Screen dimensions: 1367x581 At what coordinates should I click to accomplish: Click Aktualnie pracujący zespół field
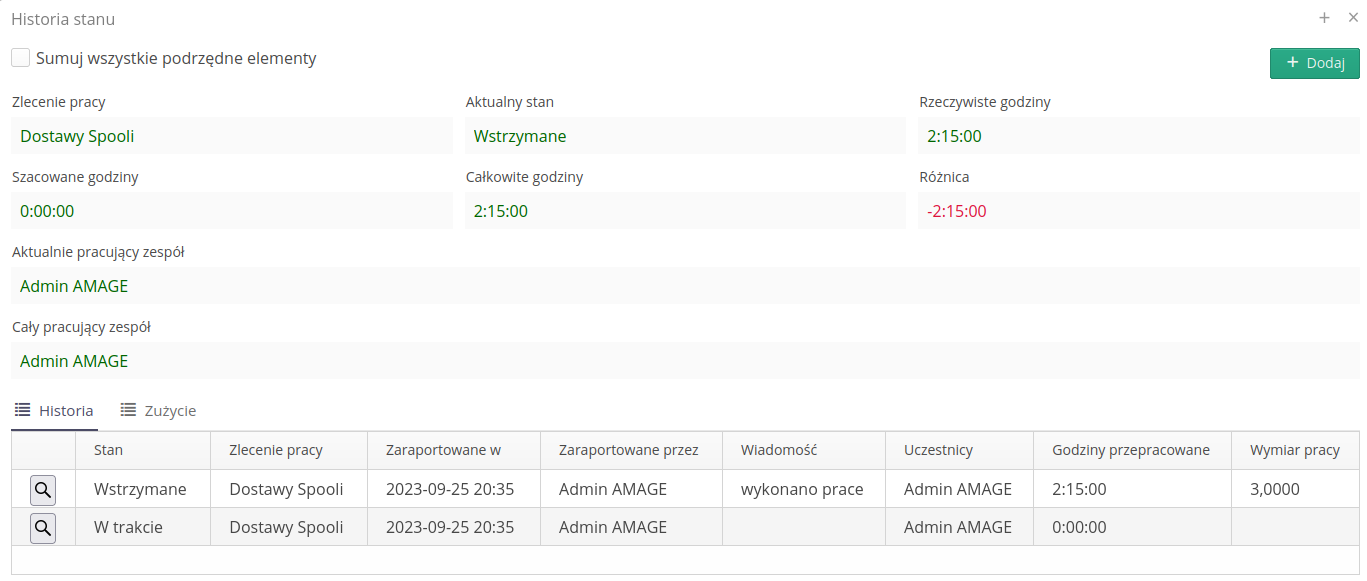685,286
